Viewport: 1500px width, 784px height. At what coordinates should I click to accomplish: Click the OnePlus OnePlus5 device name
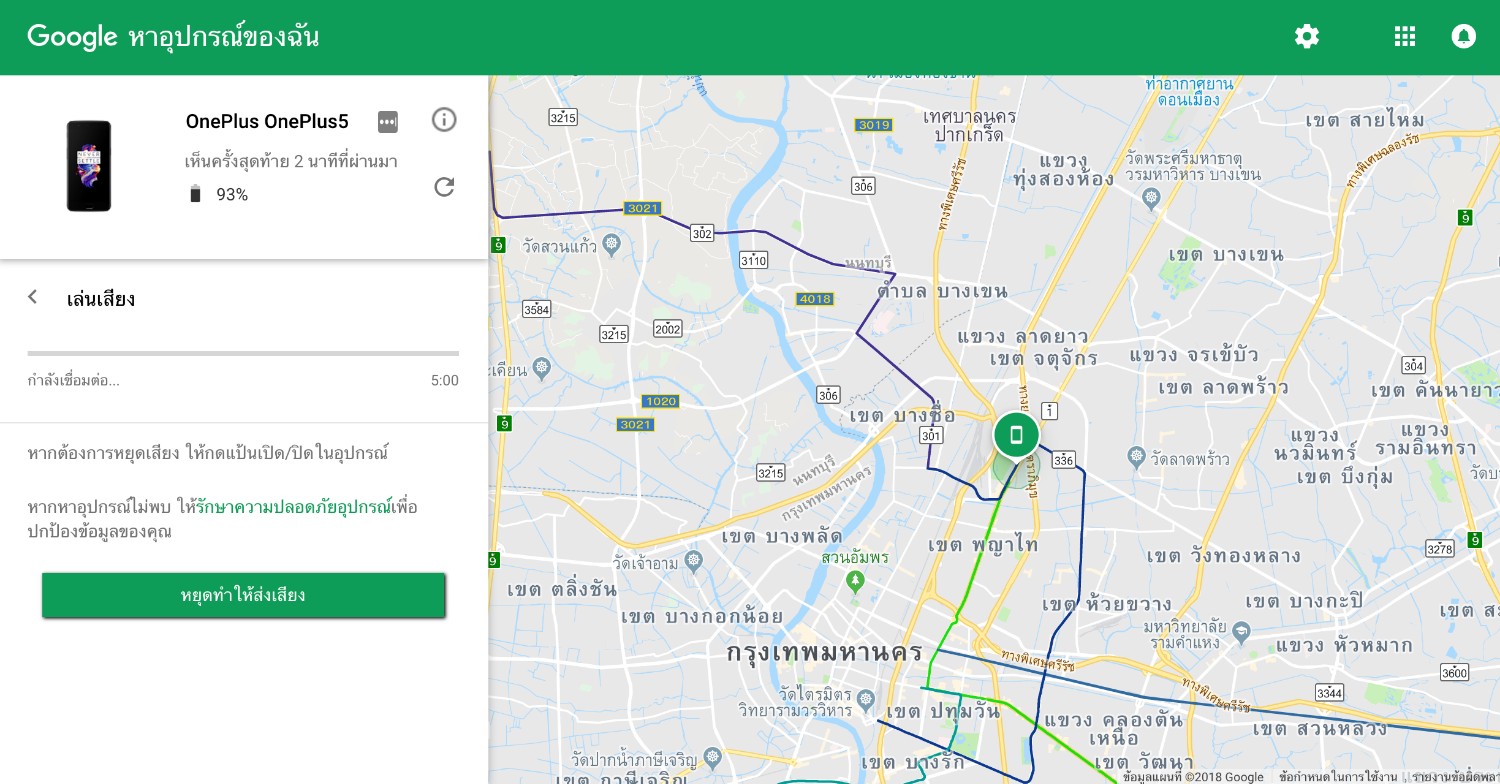click(267, 122)
